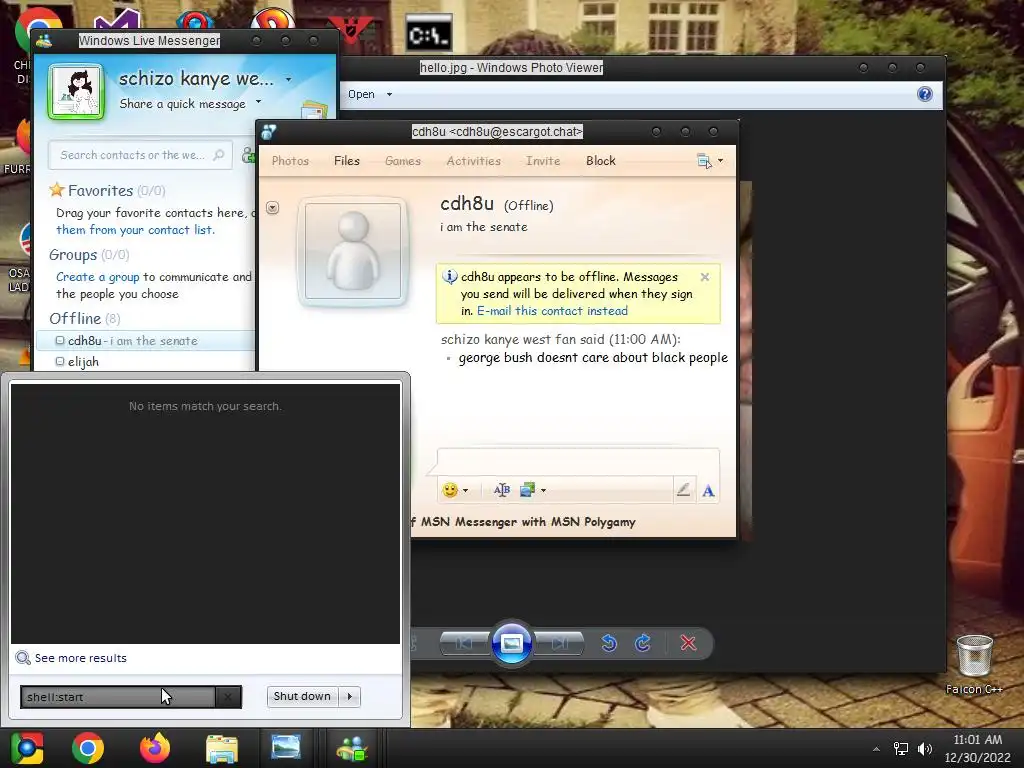Viewport: 1024px width, 768px height.
Task: Click the Shut down button
Action: point(302,696)
